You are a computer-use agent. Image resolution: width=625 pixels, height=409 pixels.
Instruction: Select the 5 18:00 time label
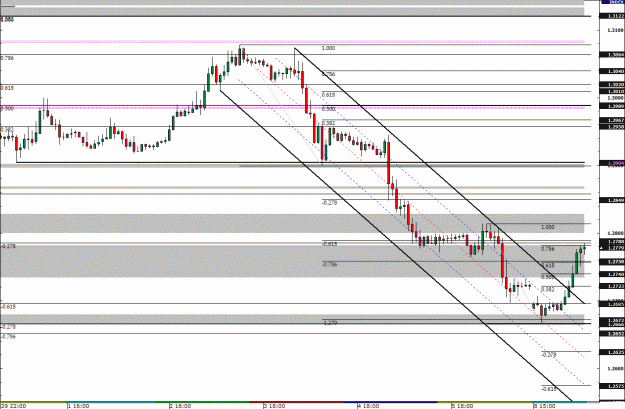point(462,406)
